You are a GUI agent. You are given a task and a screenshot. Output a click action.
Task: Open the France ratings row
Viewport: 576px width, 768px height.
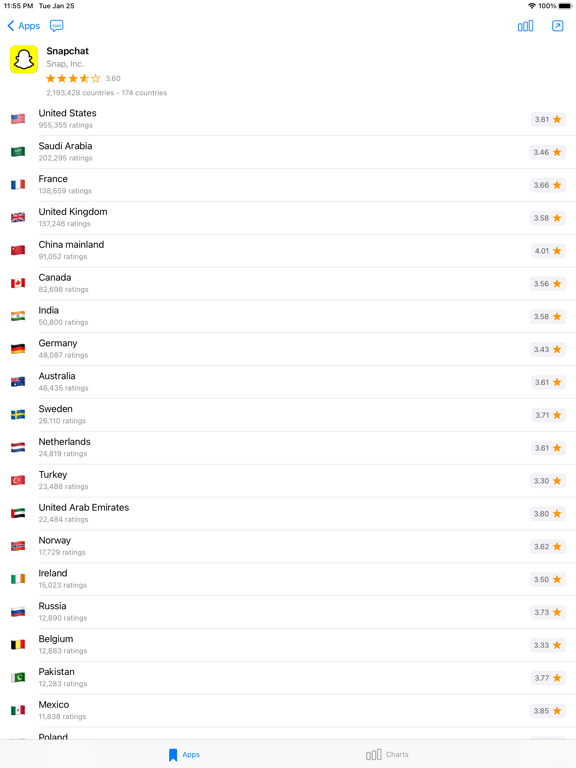pyautogui.click(x=288, y=185)
